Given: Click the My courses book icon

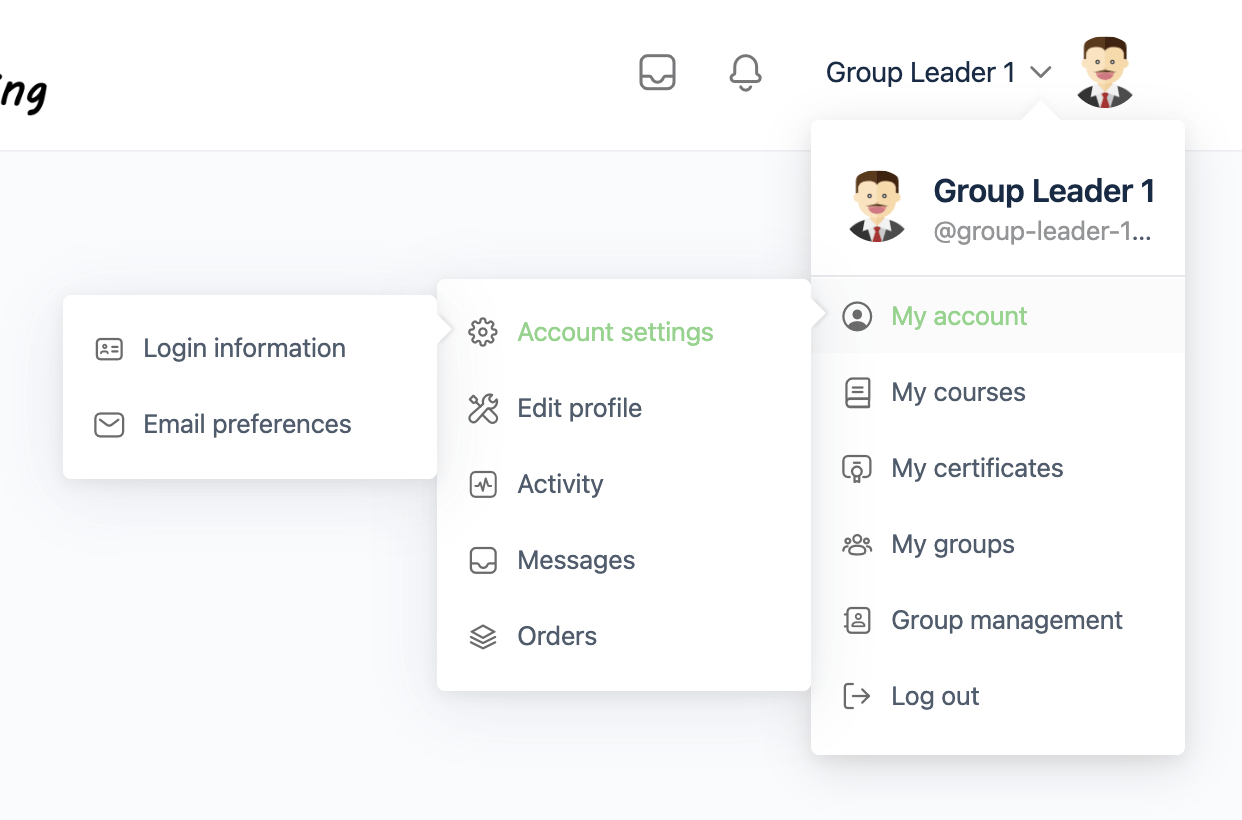Looking at the screenshot, I should (857, 392).
